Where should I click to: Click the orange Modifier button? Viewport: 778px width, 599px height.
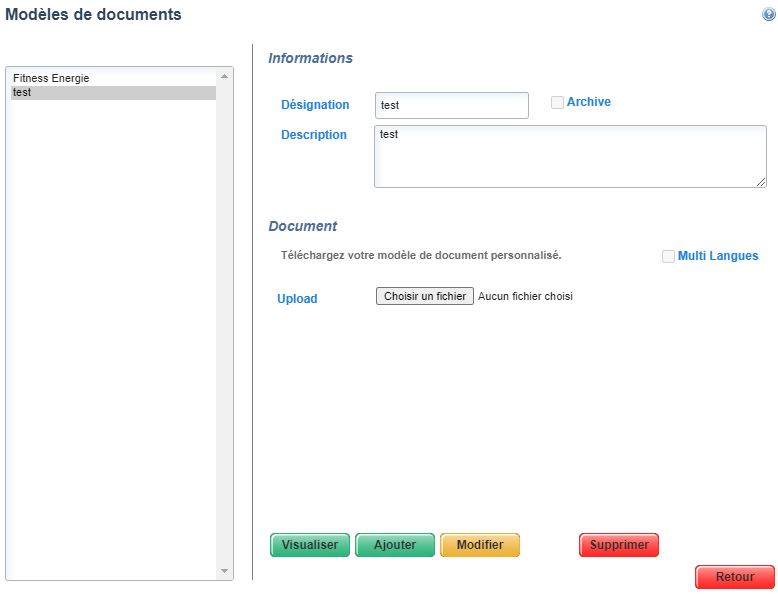pos(480,545)
